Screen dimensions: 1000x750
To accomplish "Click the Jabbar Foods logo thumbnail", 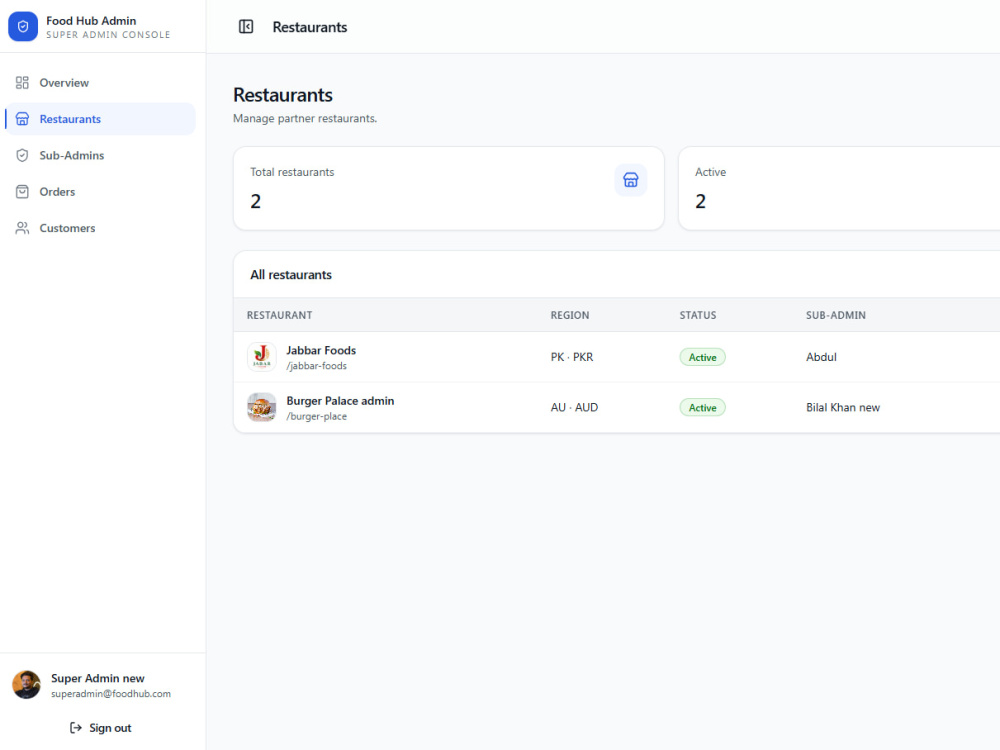I will (261, 357).
